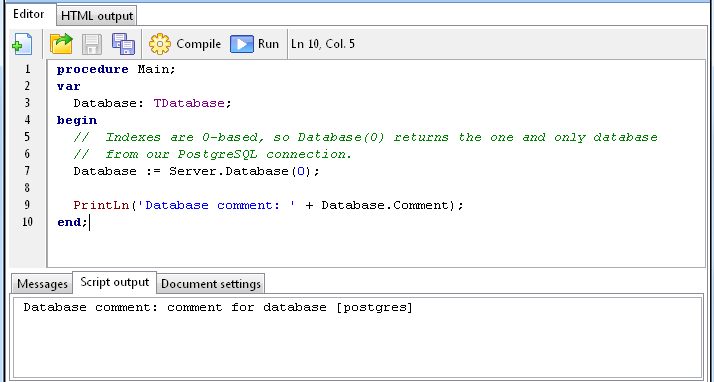Open the Document settings tab
Viewport: 714px width, 382px height.
coord(211,284)
